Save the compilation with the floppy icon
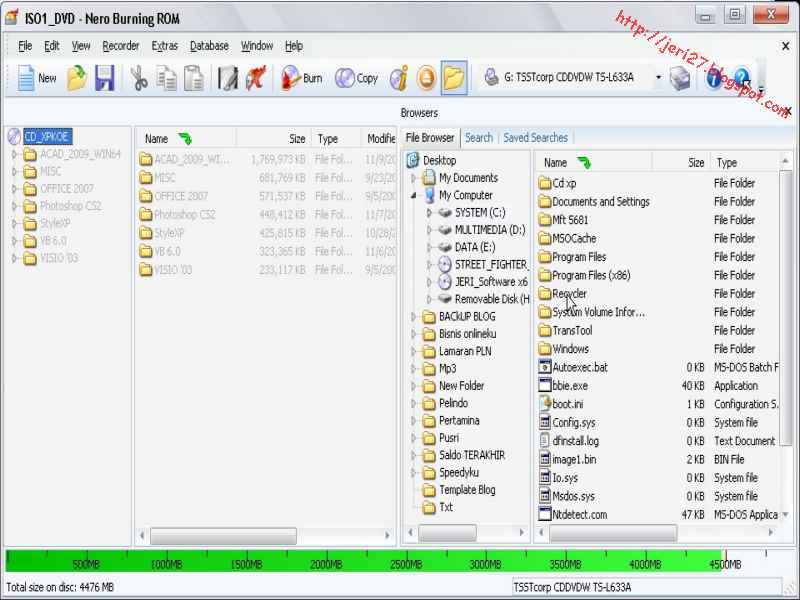800x600 pixels. [105, 79]
